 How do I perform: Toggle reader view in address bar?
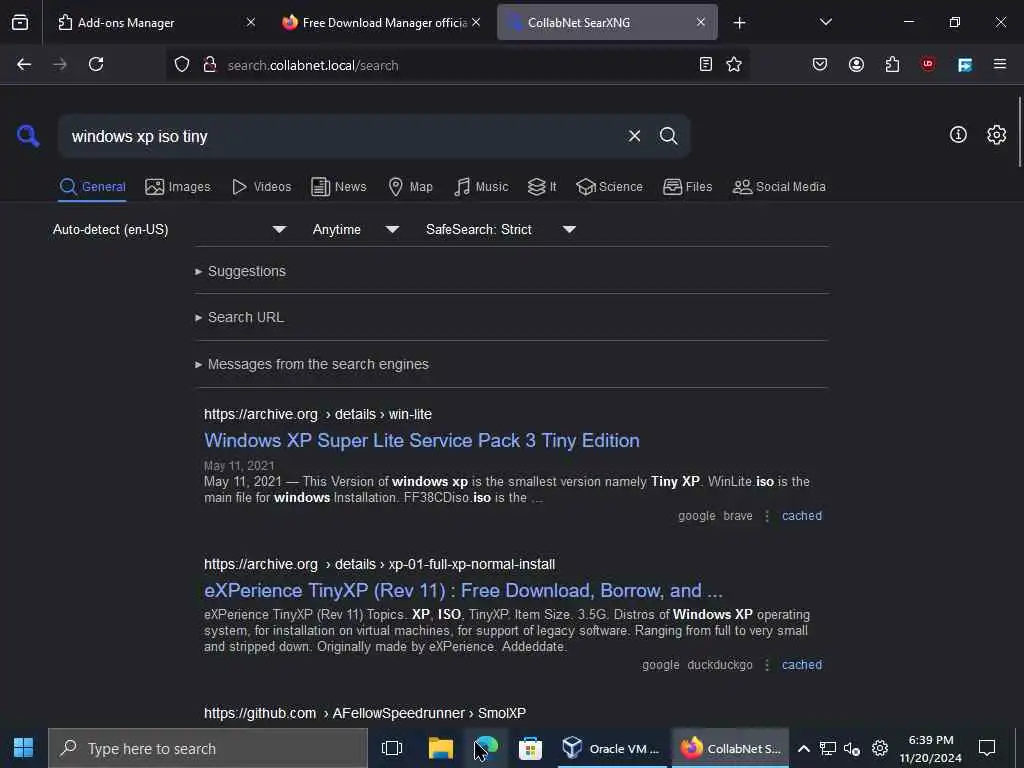(x=705, y=64)
